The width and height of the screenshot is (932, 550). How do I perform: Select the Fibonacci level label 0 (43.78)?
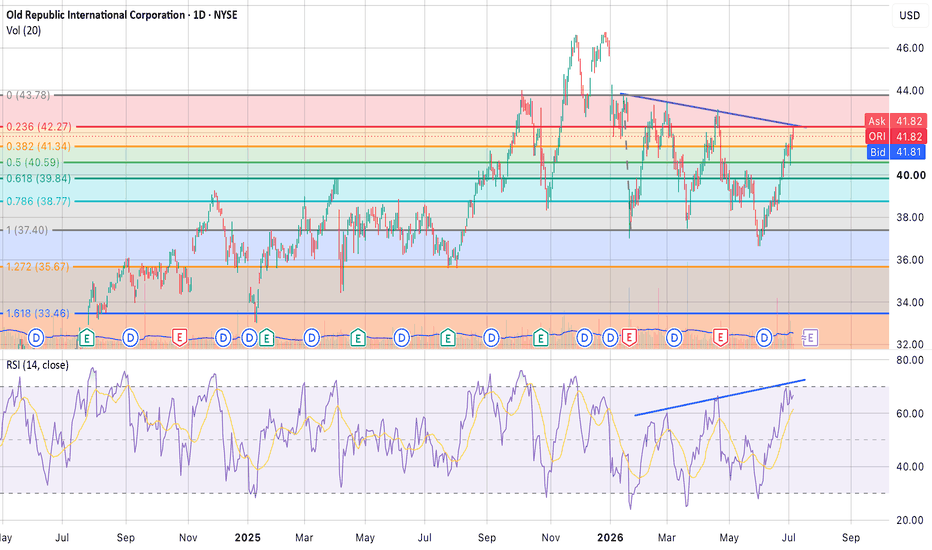pos(29,95)
